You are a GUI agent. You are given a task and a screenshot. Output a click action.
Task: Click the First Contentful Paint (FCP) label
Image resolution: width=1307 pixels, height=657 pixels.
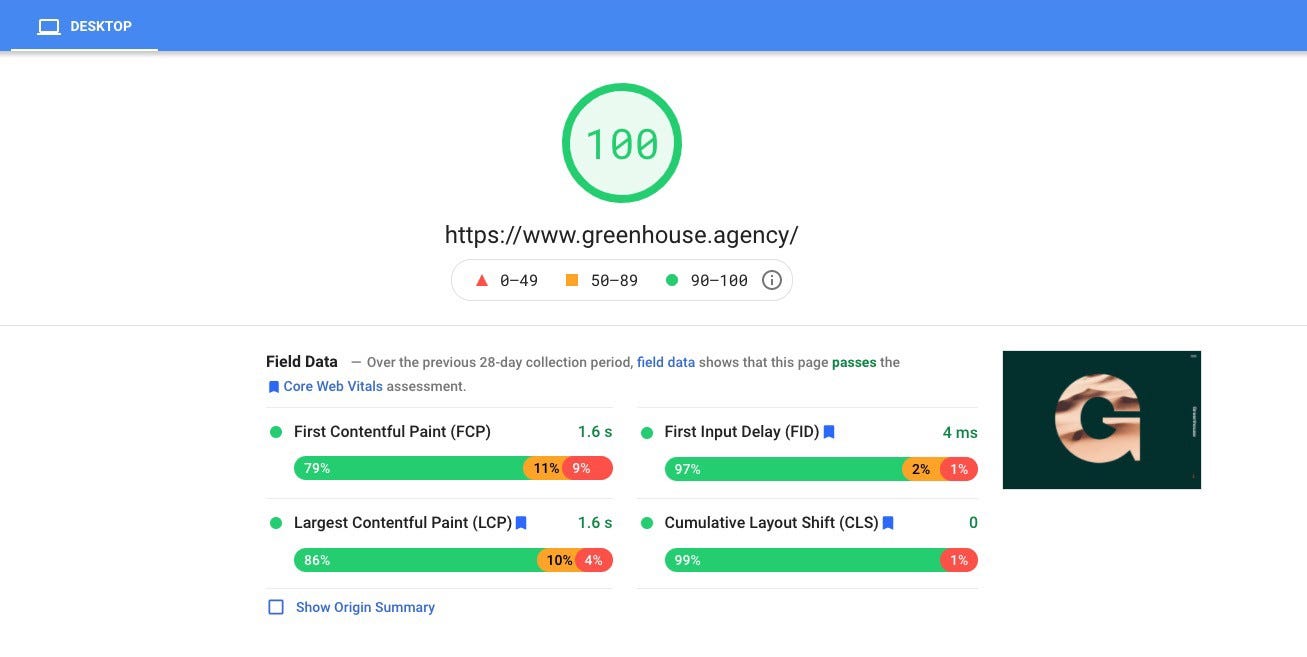tap(392, 432)
